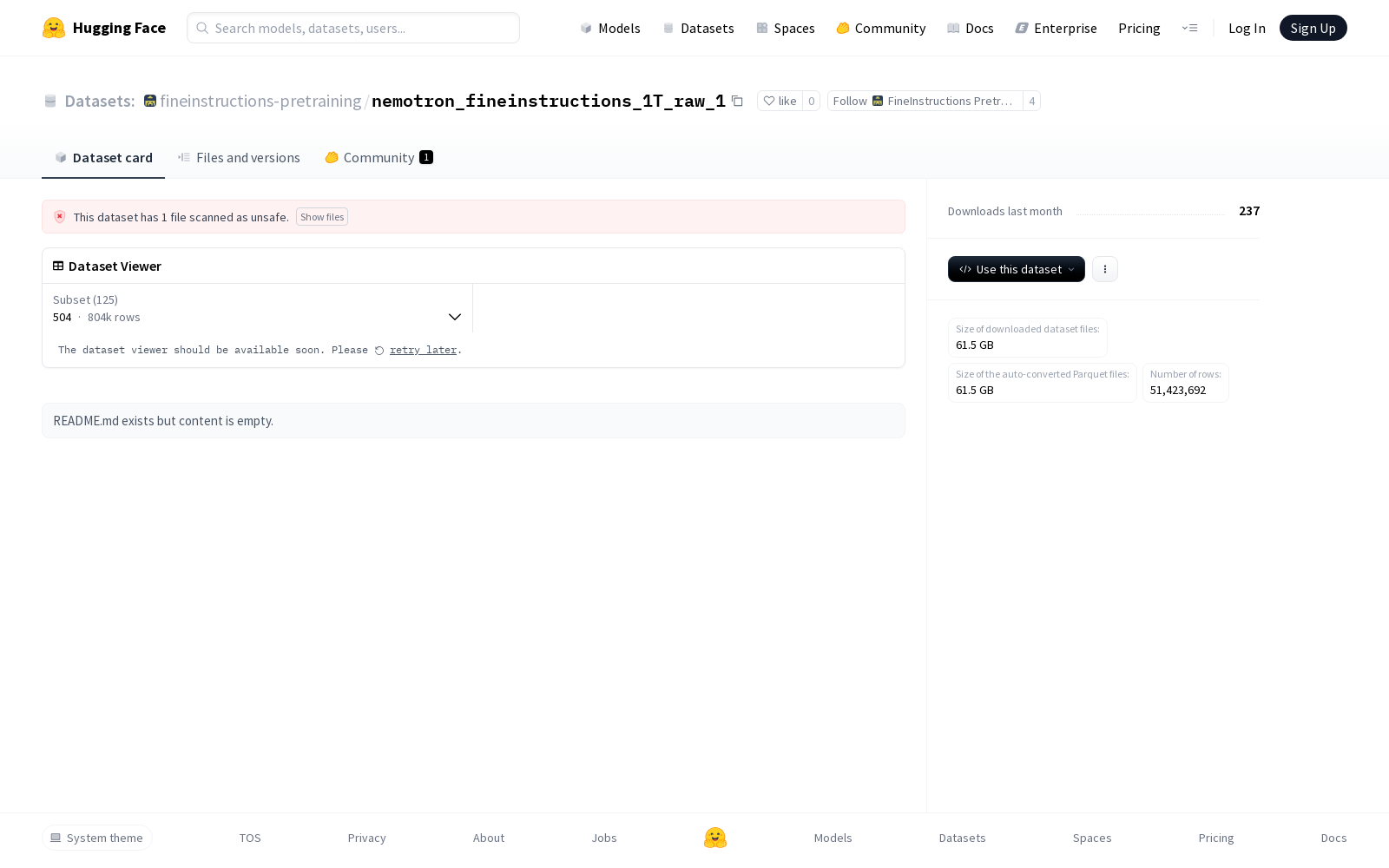Open Spaces in top navigation
Screen dimensions: 1389x868
[786, 28]
